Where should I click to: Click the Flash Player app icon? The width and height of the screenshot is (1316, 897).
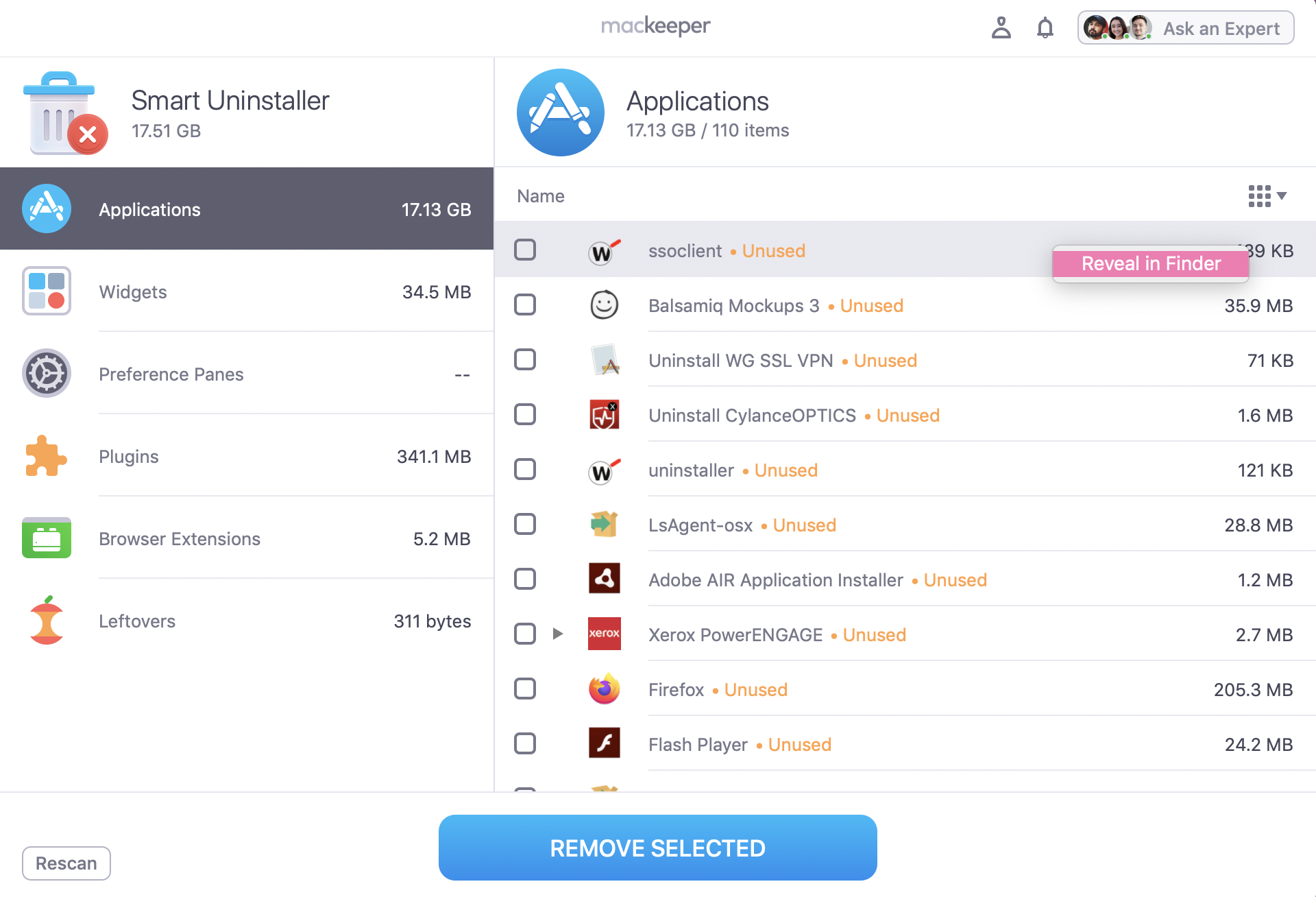pos(604,743)
